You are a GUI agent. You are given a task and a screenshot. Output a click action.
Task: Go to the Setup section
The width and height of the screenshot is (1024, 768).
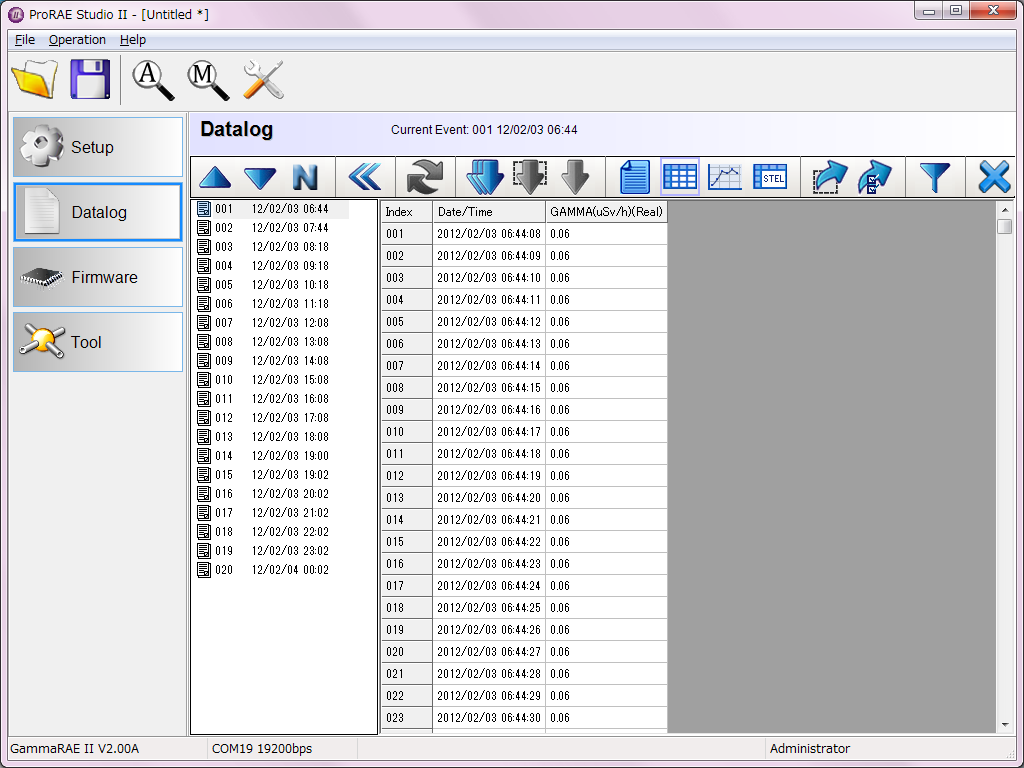(98, 147)
